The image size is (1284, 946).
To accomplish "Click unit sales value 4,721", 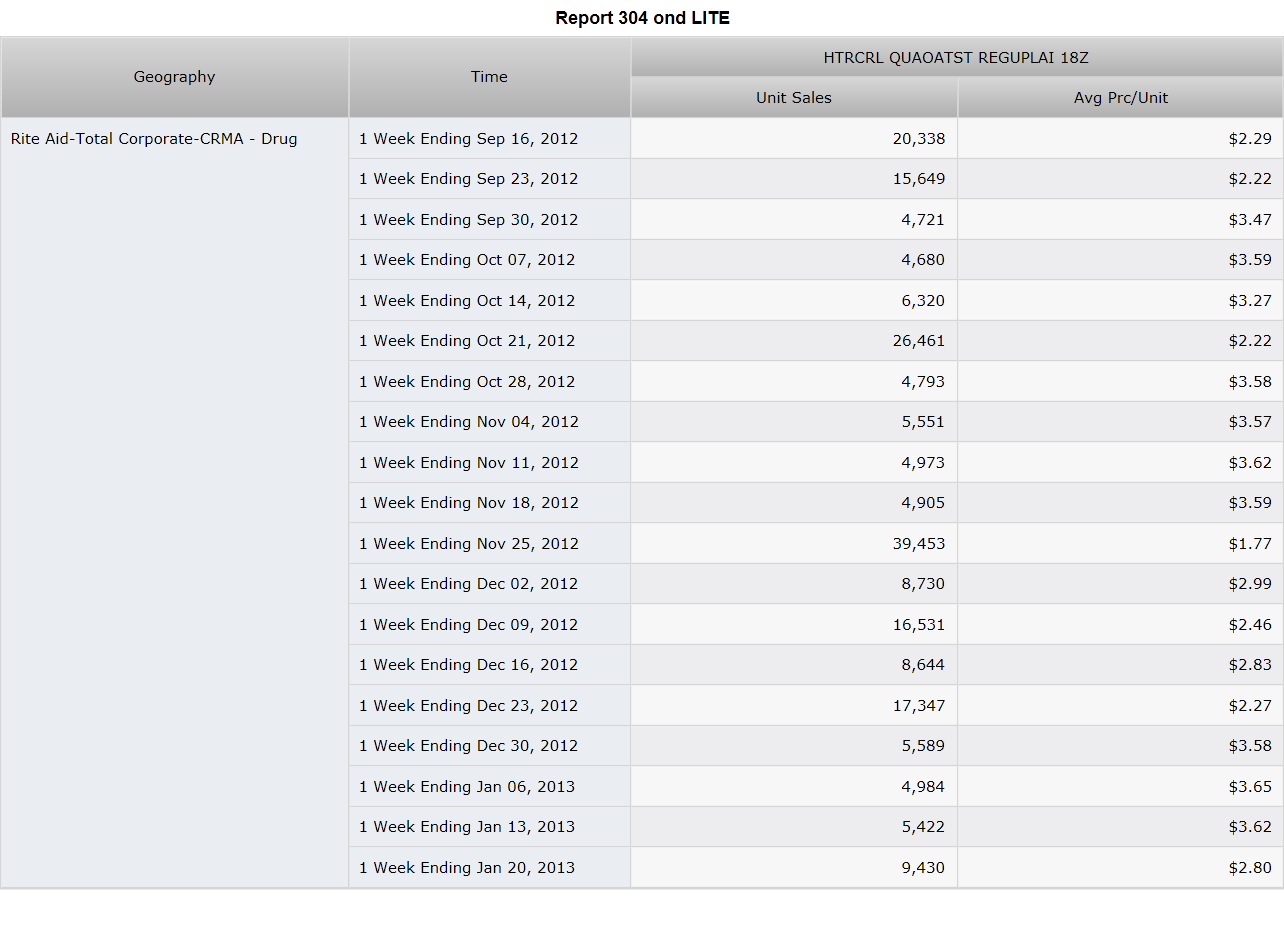I will (794, 219).
